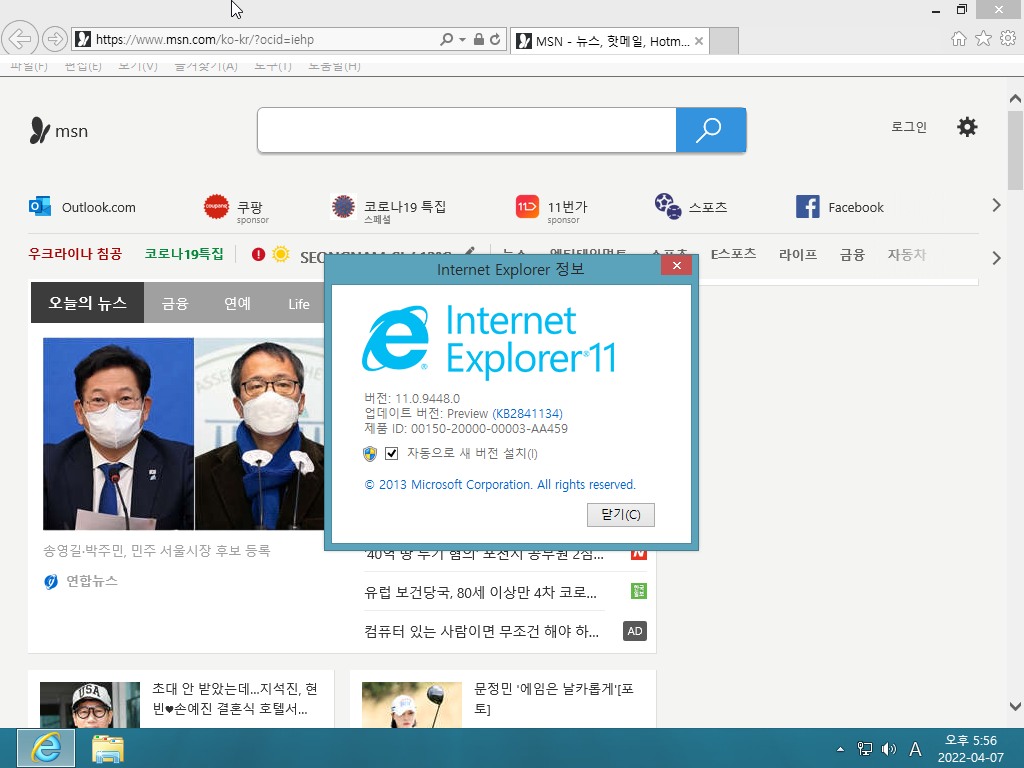Open the 라이프 navigation item

point(798,255)
